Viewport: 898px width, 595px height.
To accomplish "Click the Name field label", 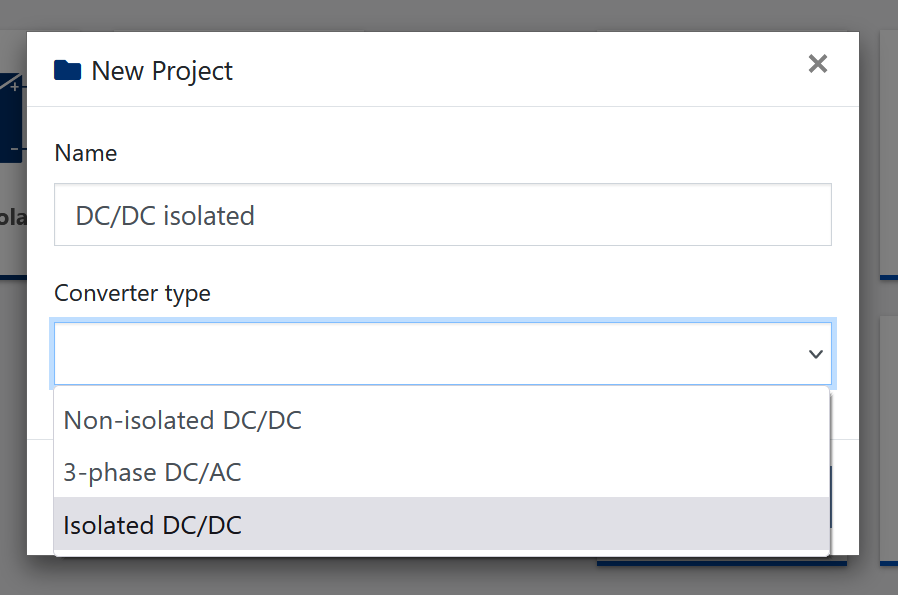I will click(x=85, y=153).
